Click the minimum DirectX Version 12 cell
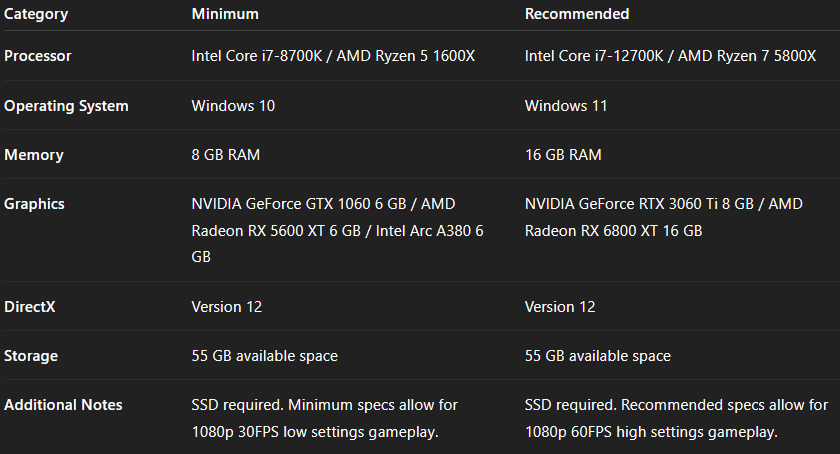 [x=227, y=306]
